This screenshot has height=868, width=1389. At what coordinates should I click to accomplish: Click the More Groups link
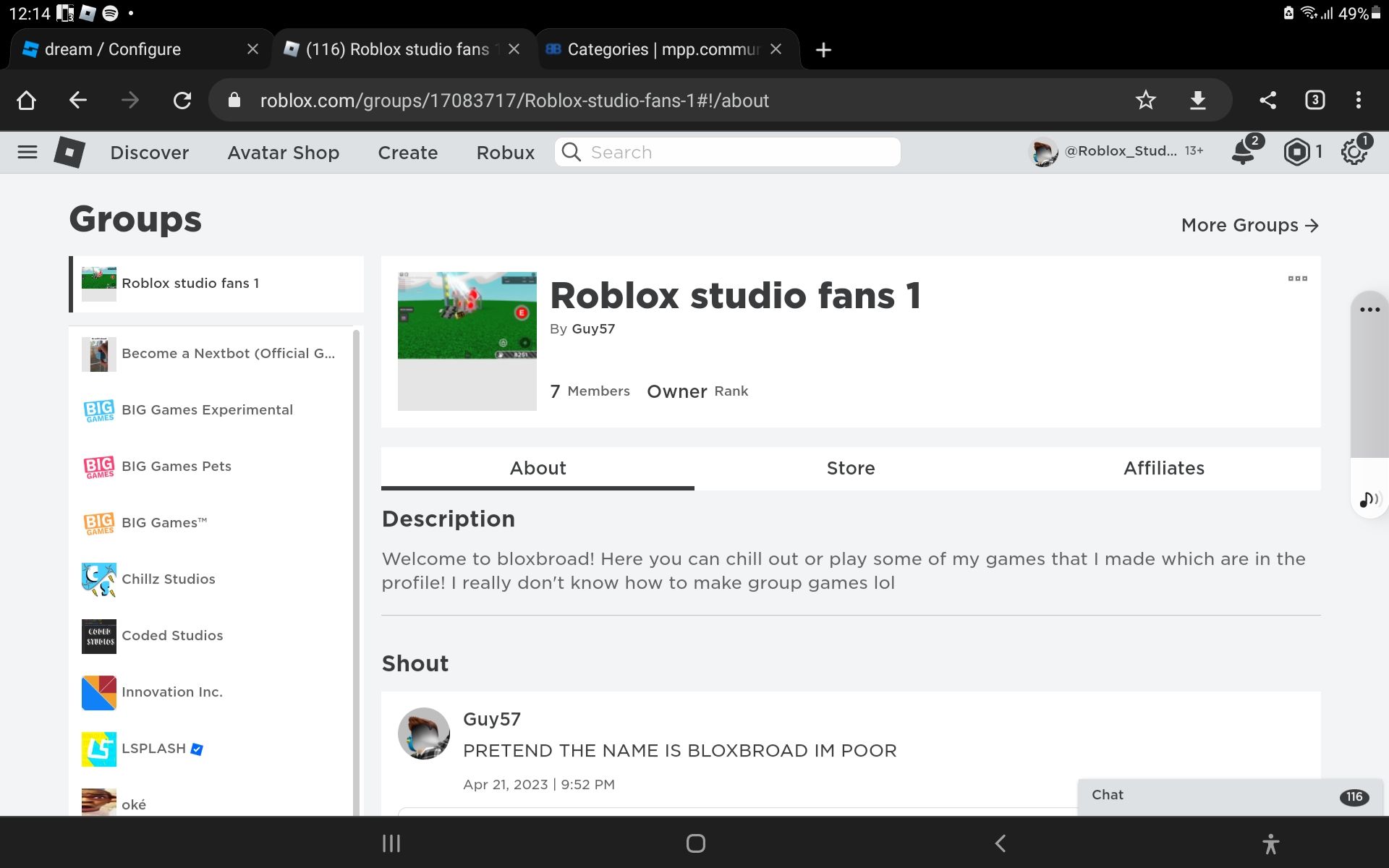pyautogui.click(x=1250, y=225)
